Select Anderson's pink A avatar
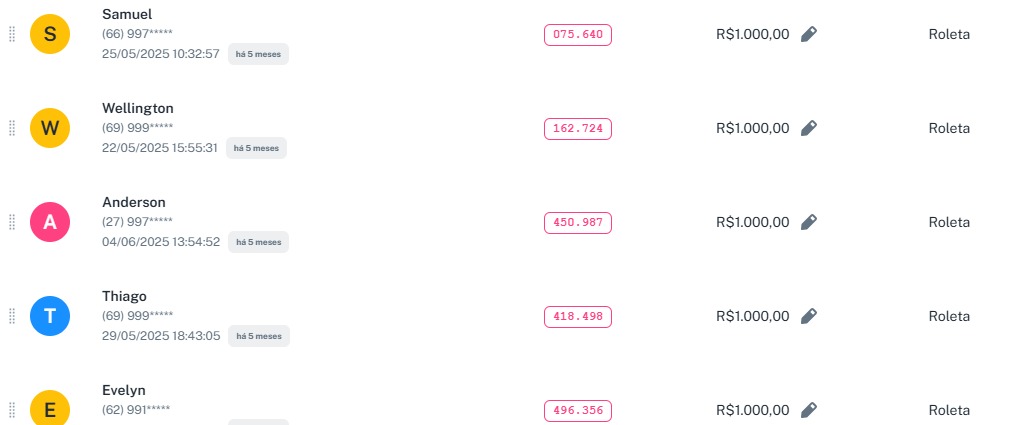1015x425 pixels. (x=50, y=222)
